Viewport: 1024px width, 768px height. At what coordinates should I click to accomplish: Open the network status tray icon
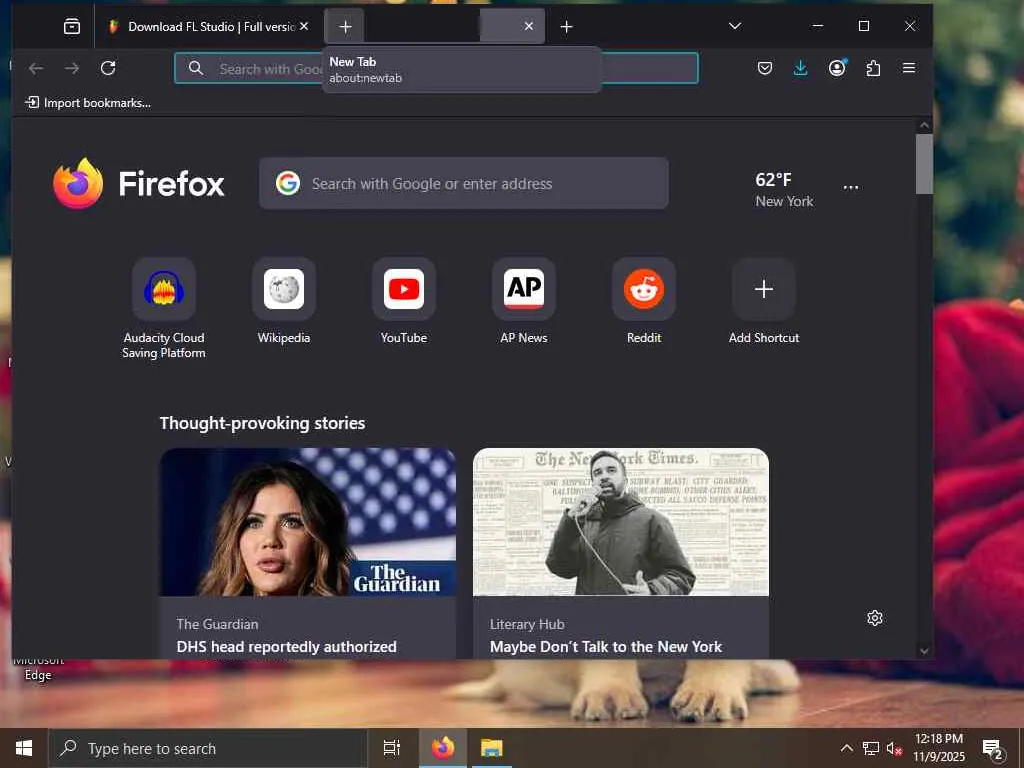pyautogui.click(x=871, y=748)
